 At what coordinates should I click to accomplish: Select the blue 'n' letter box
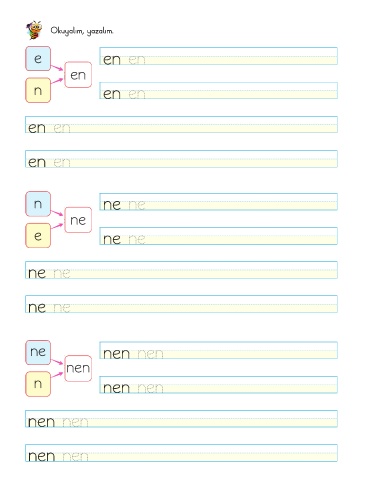[x=38, y=204]
